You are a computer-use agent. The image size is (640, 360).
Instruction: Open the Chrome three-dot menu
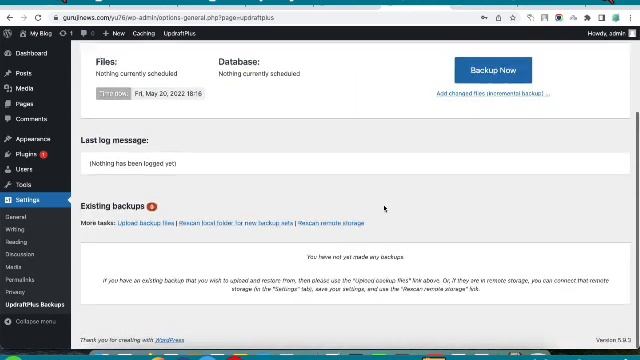pyautogui.click(x=630, y=18)
